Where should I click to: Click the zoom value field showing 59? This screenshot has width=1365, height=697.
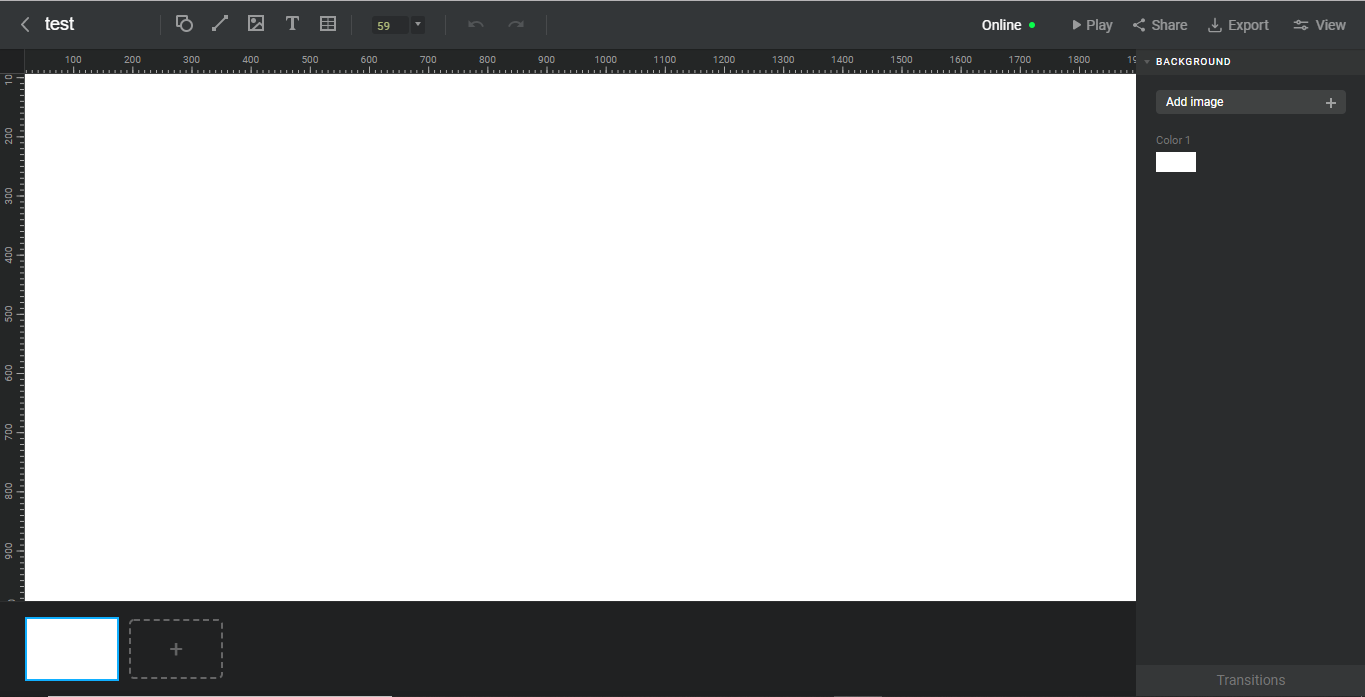click(390, 25)
